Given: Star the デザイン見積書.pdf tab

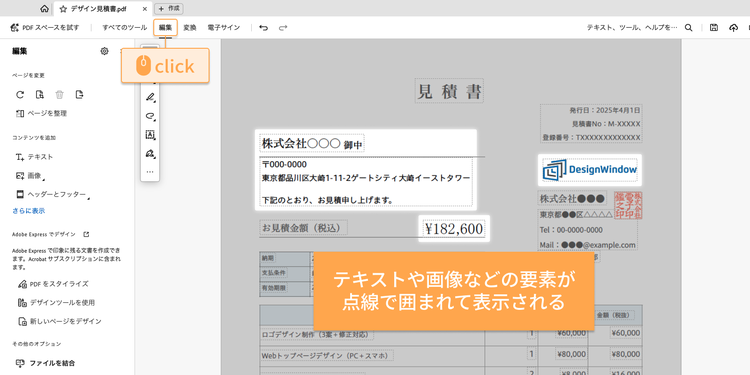Looking at the screenshot, I should tap(63, 9).
